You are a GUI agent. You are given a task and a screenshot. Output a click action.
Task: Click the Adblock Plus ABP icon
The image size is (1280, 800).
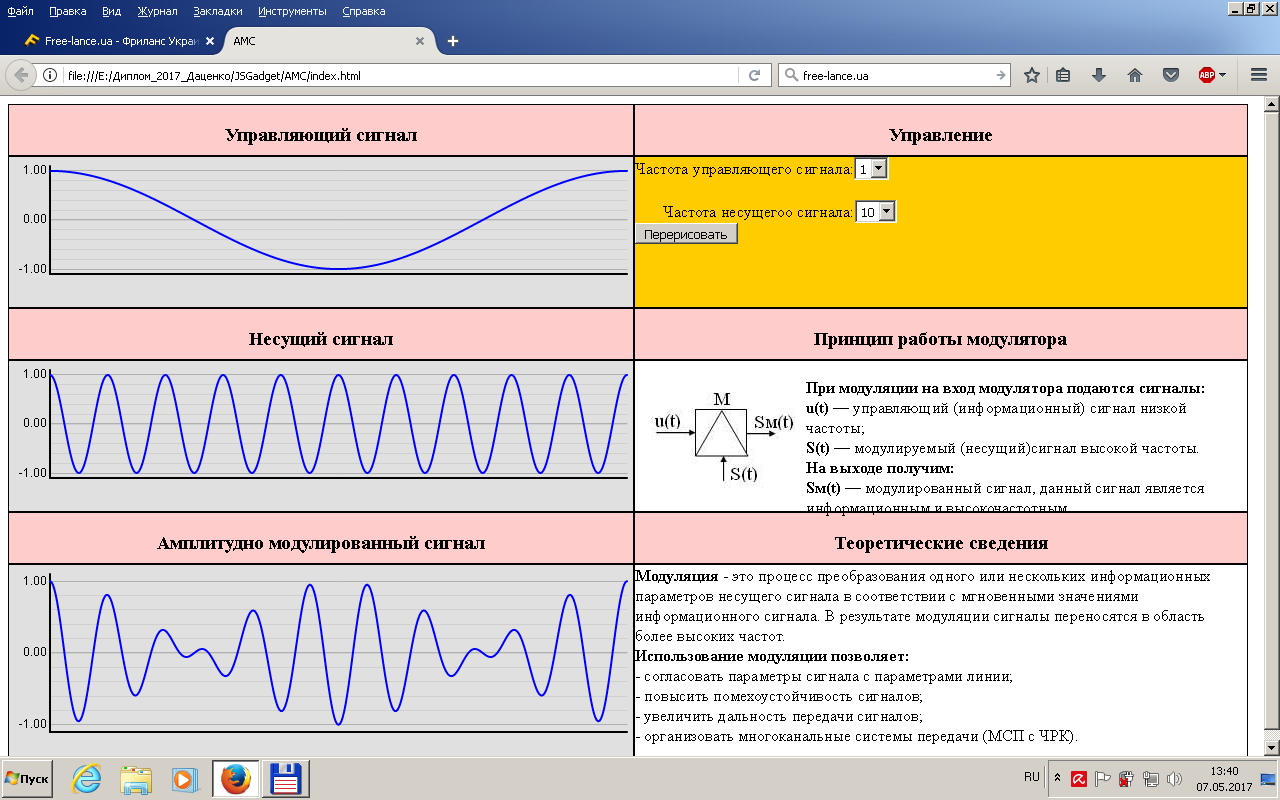[1207, 75]
